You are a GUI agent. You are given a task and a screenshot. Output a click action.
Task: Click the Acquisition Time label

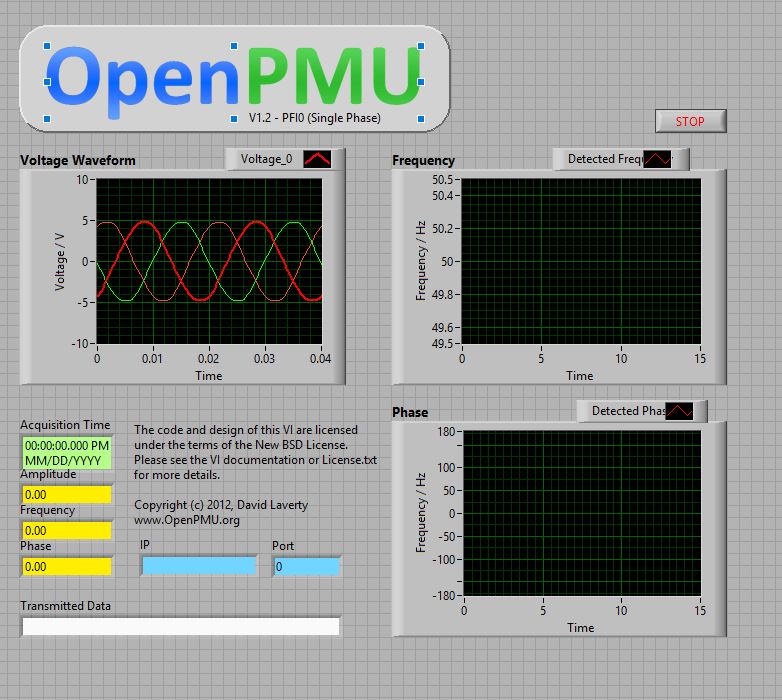click(x=65, y=425)
